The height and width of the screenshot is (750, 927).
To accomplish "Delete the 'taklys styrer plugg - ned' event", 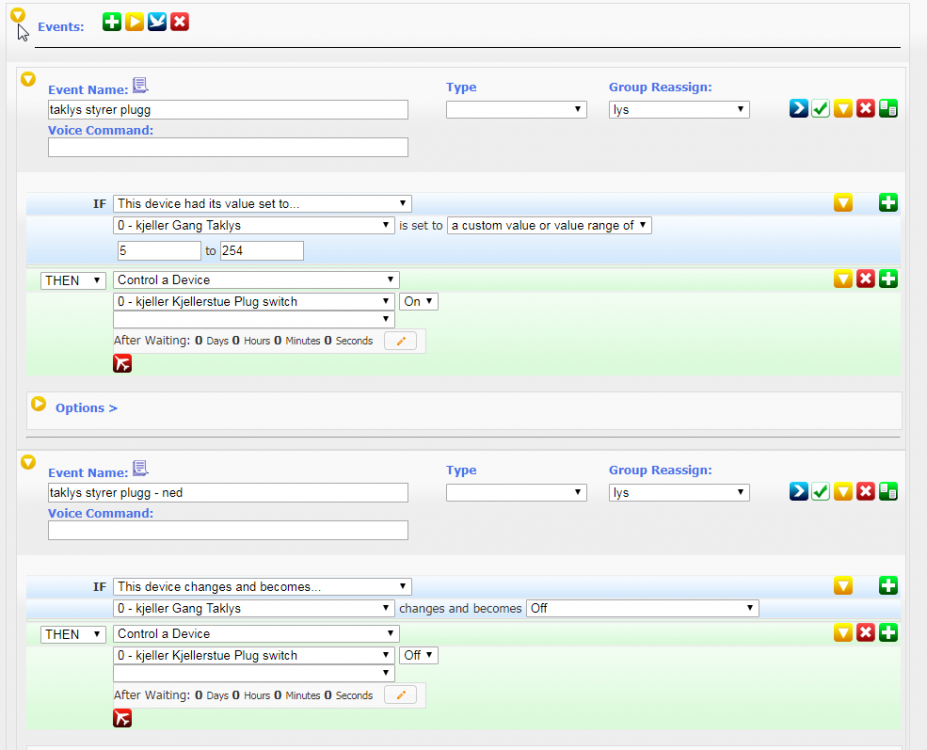I will (x=865, y=491).
